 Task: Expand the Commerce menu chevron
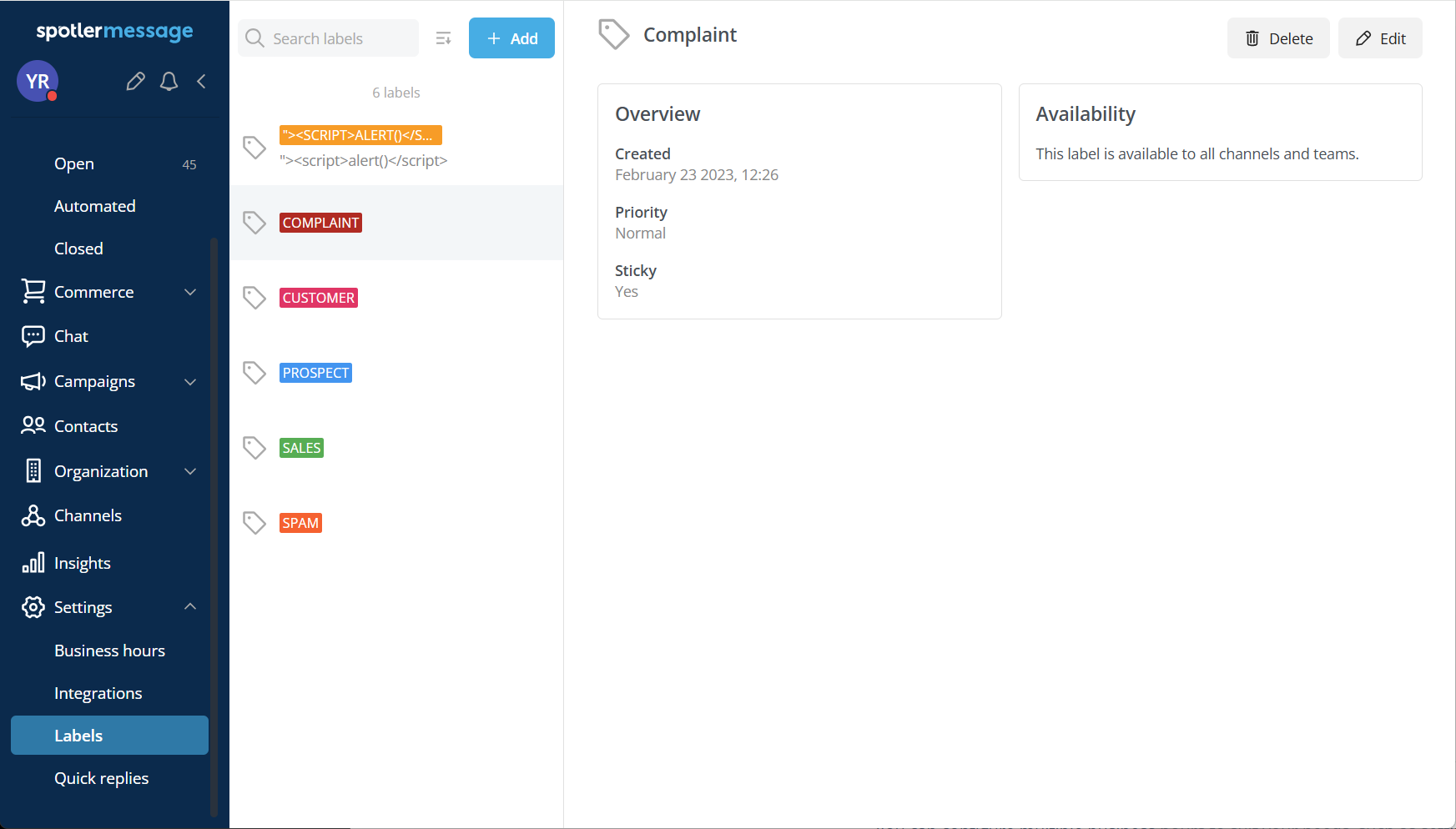[x=190, y=292]
